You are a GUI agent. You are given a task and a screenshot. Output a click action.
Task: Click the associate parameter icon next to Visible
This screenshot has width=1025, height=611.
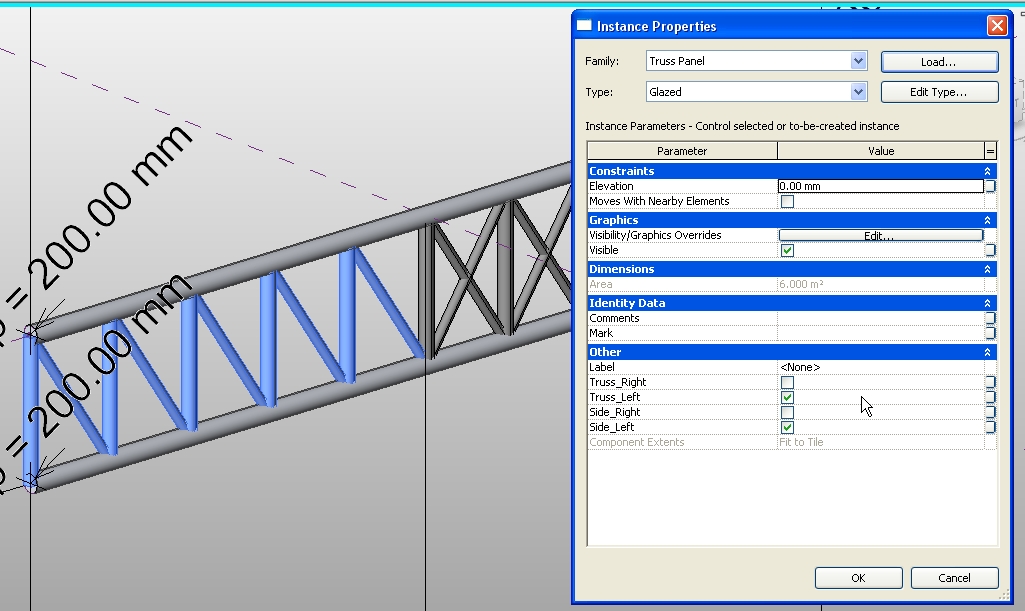coord(991,250)
